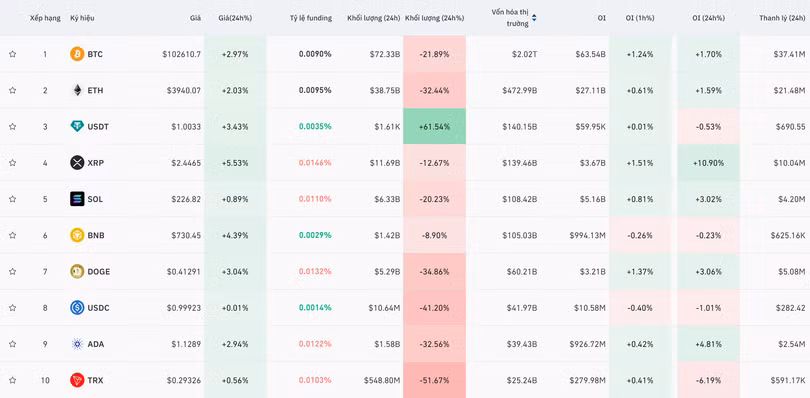Click ETH OI 1h +0.61% cell
Viewport: 810px width, 398px height.
[641, 90]
